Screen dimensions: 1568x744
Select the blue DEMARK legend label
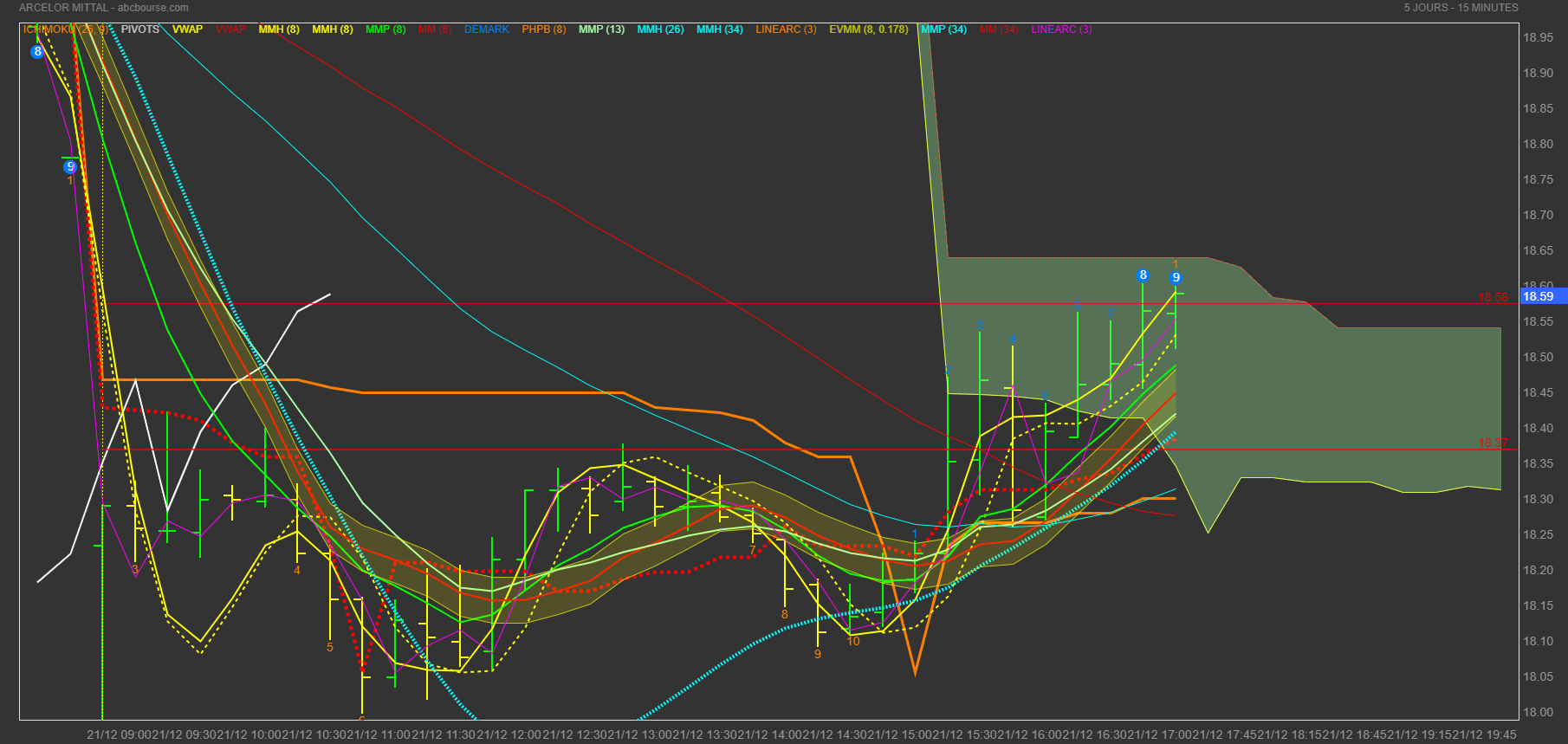point(486,29)
